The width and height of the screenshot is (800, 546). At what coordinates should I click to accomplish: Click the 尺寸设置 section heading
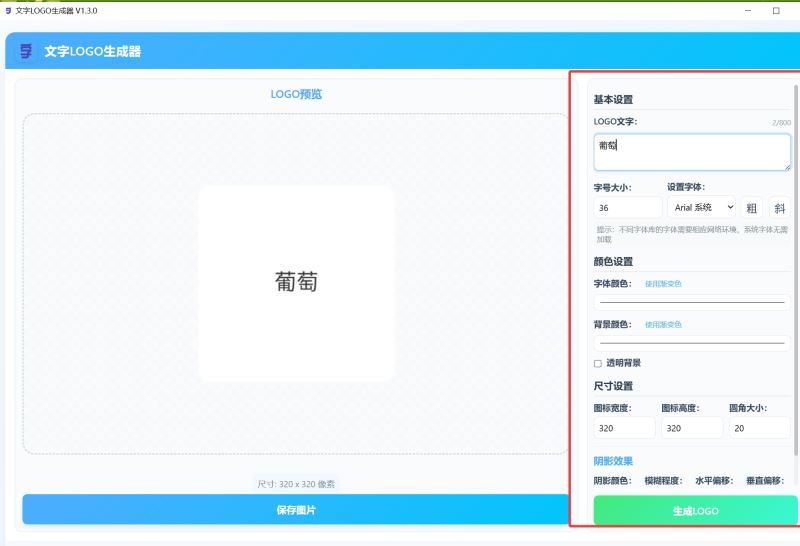point(613,386)
